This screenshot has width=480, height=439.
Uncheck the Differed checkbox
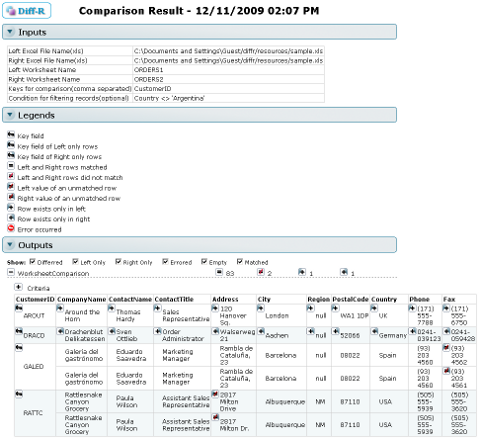tap(32, 262)
